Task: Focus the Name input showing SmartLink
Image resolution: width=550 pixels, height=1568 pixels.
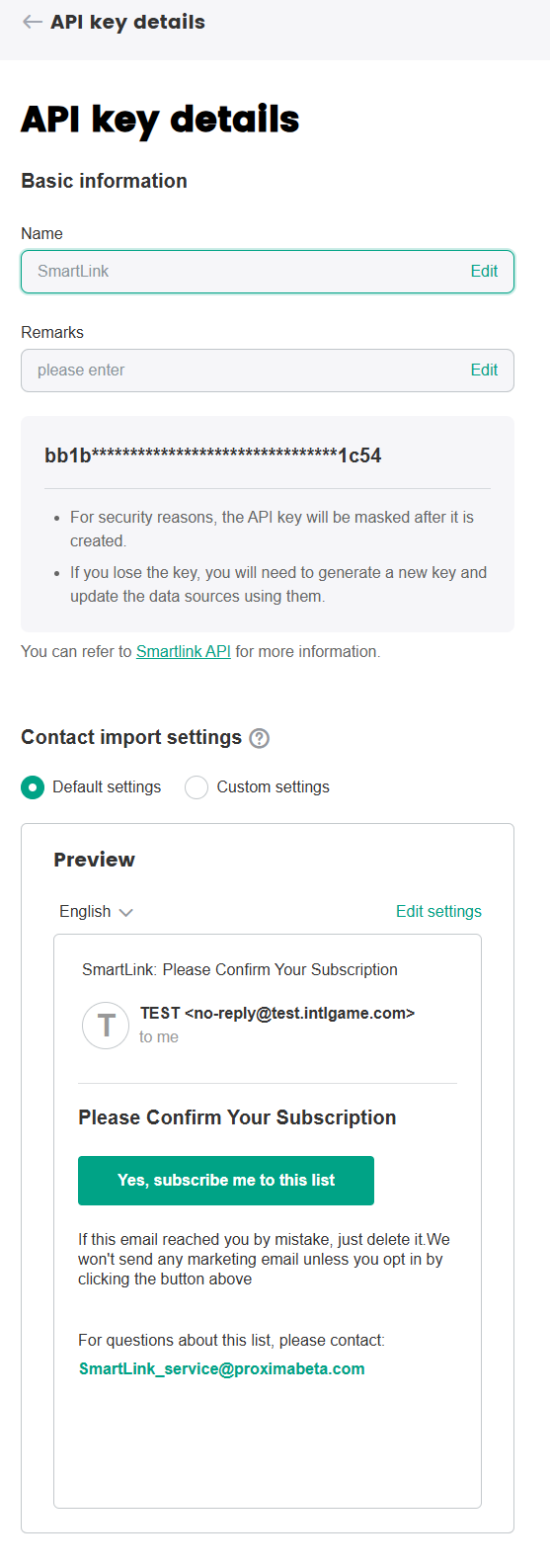Action: coord(268,272)
